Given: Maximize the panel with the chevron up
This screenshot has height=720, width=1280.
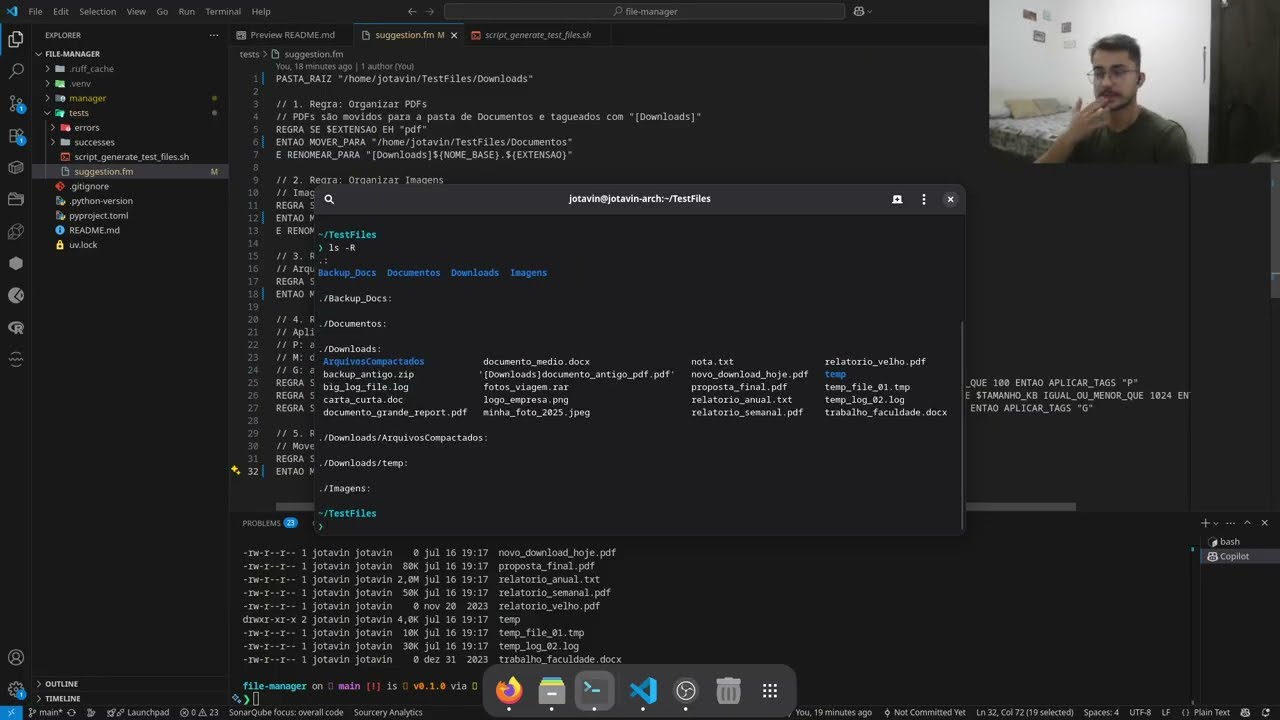Looking at the screenshot, I should pos(1247,523).
